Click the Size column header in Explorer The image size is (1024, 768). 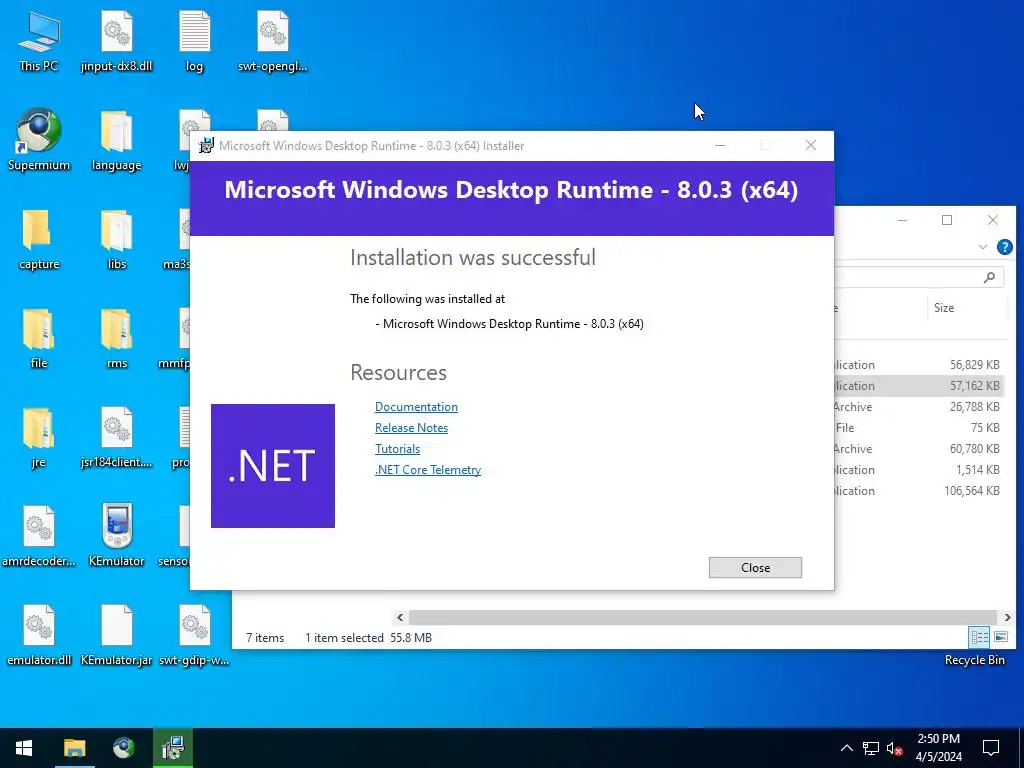coord(966,308)
